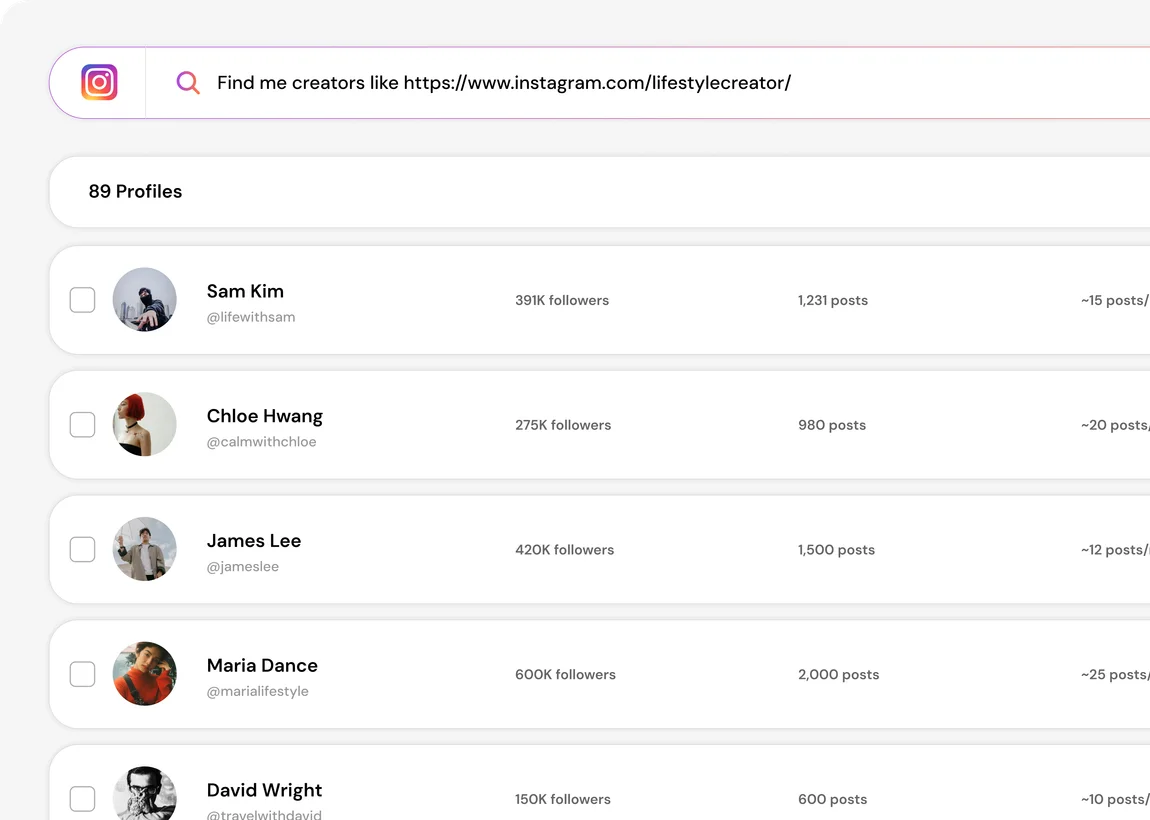Select the James Lee row checkbox
The image size is (1150, 820).
[x=82, y=549]
